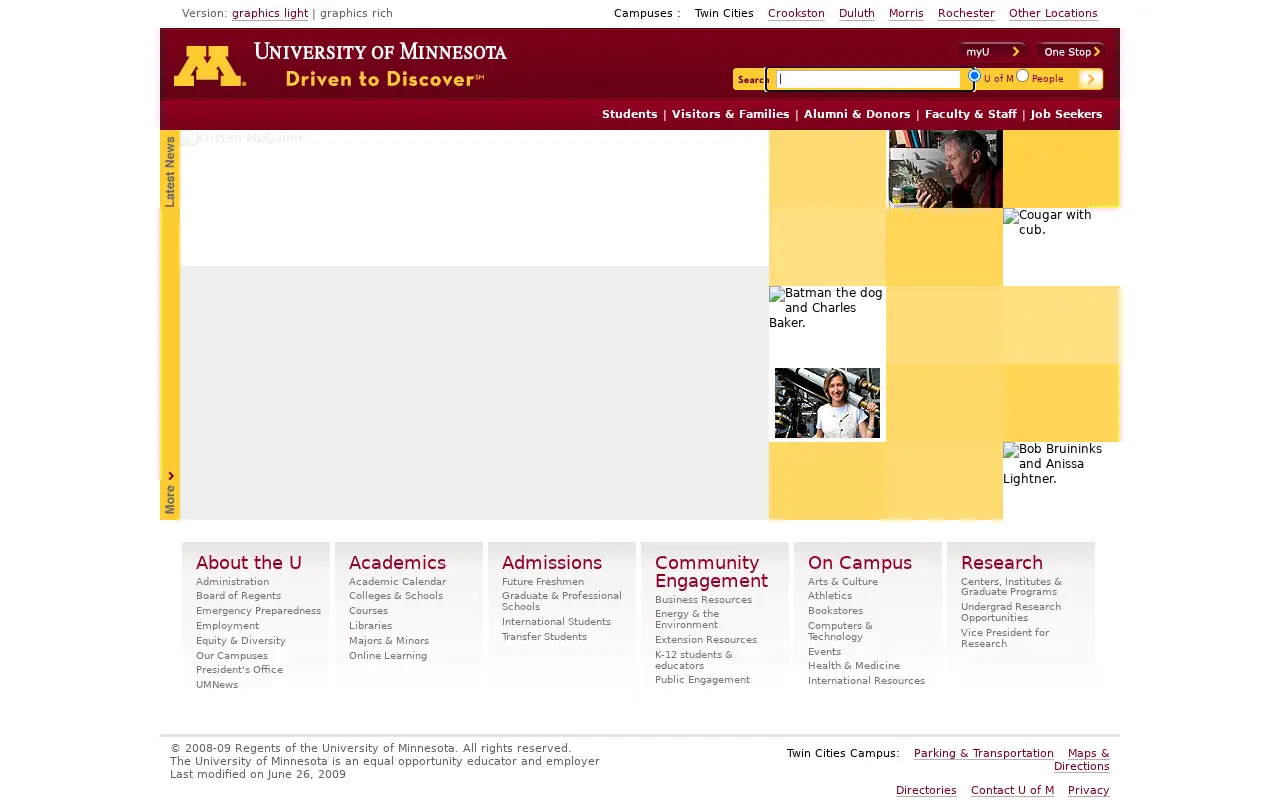Open the Academics section heading

pos(397,563)
